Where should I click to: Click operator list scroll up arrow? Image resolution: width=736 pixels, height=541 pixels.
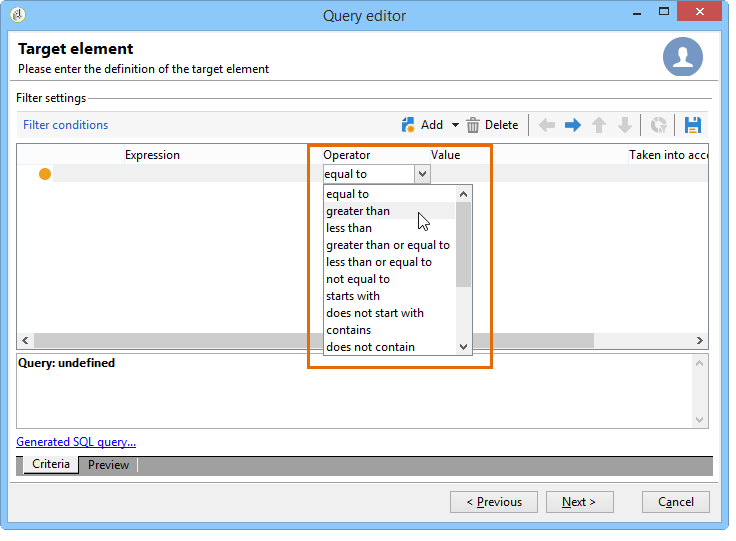[463, 194]
